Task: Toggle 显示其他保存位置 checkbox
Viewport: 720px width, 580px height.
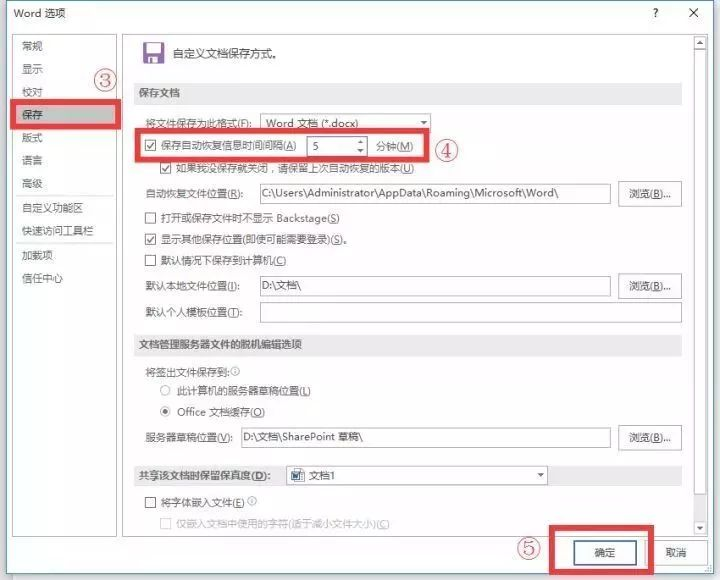Action: coord(151,239)
